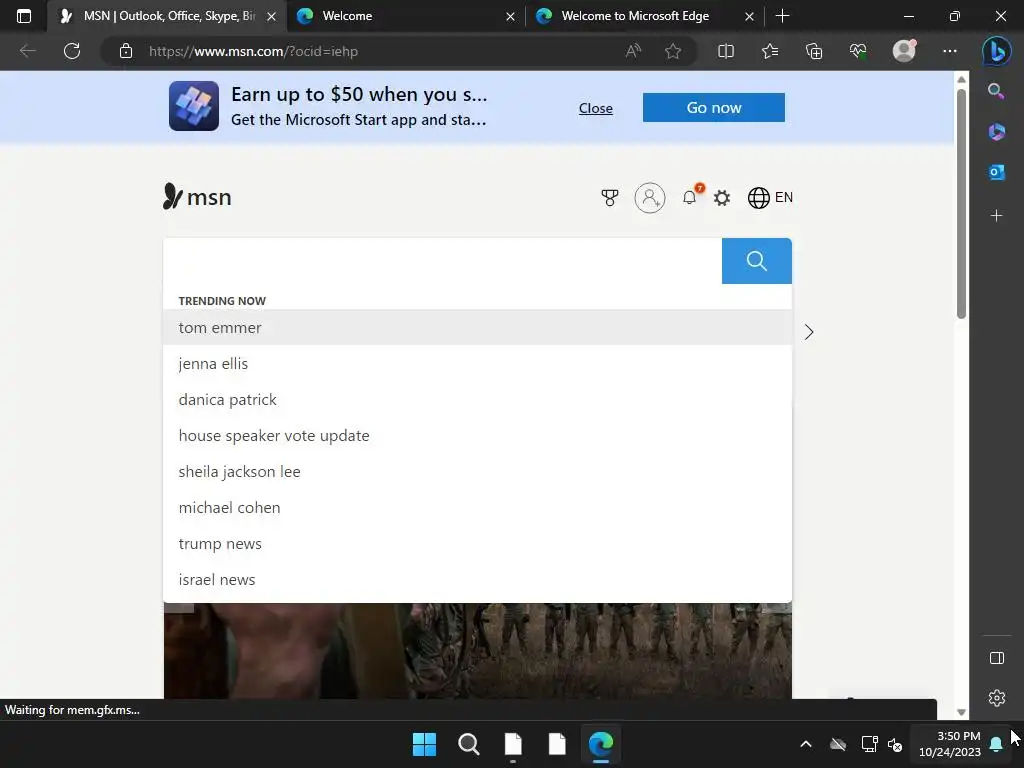The image size is (1024, 768).
Task: Add this page to favorites star
Action: [x=673, y=51]
